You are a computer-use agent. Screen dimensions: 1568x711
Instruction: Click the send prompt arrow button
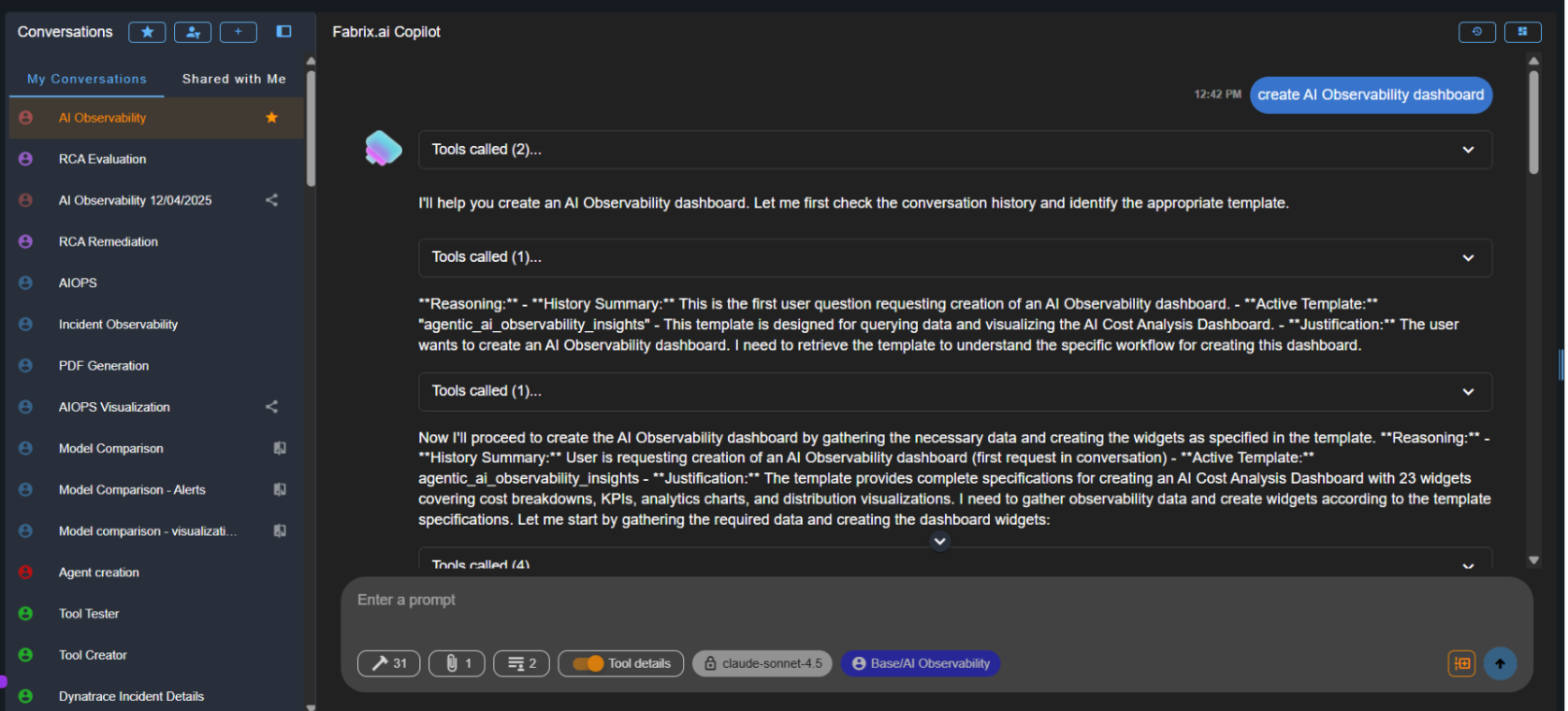[1500, 663]
